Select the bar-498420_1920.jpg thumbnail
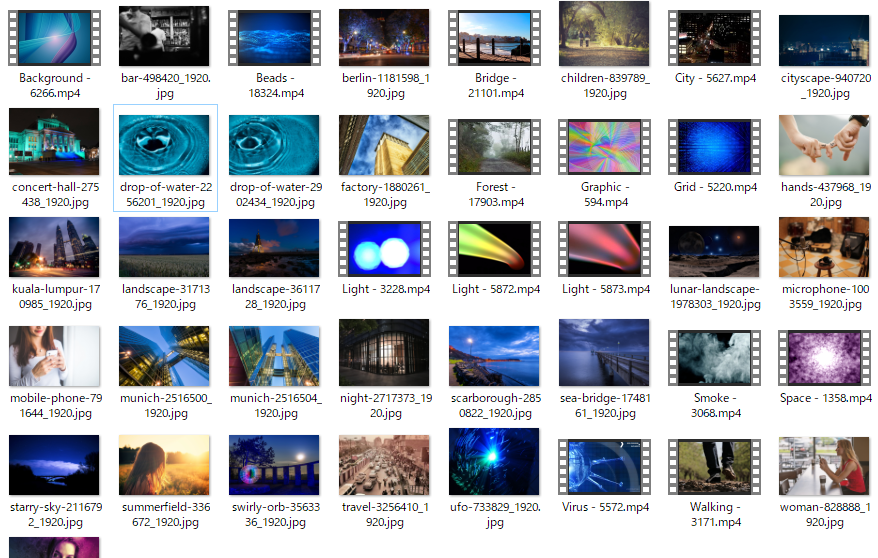Viewport: 878px width, 558px height. (164, 36)
